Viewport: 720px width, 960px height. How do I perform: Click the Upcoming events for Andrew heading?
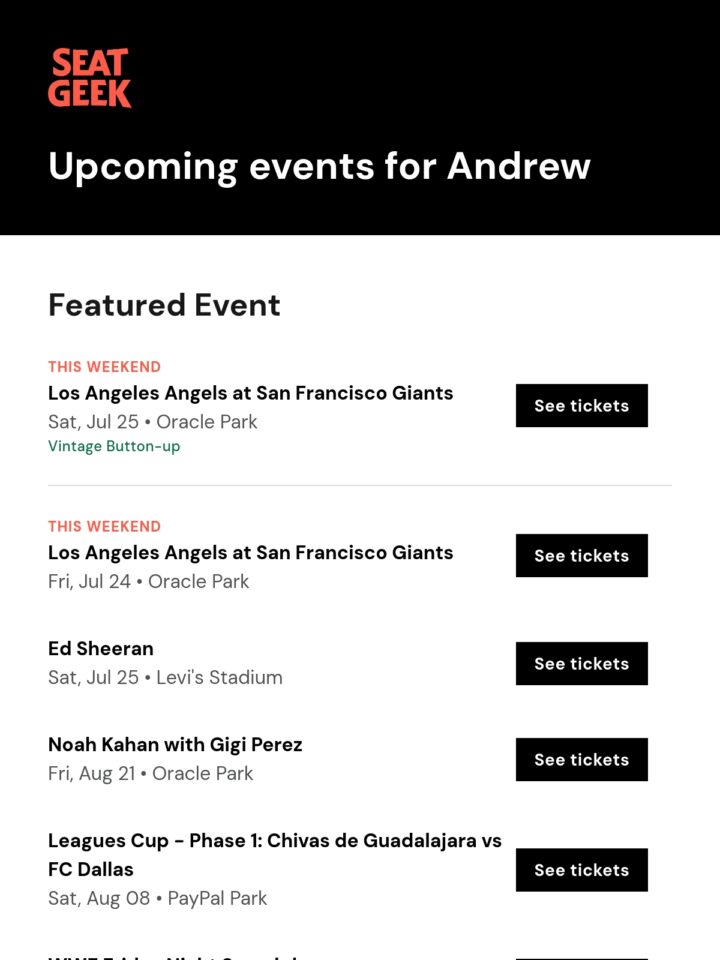(319, 167)
